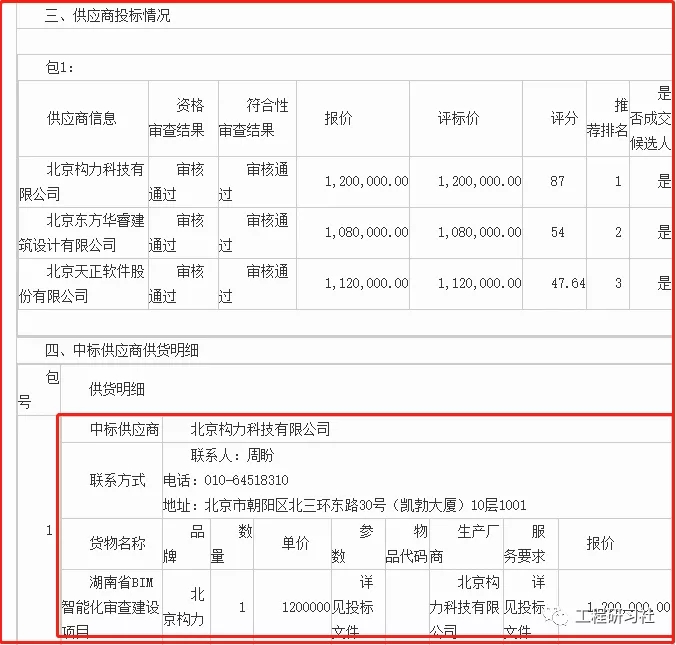Click 评标价 value 1,200,000.00 in 北京构力 row
Screen dimensions: 676x645
479,182
